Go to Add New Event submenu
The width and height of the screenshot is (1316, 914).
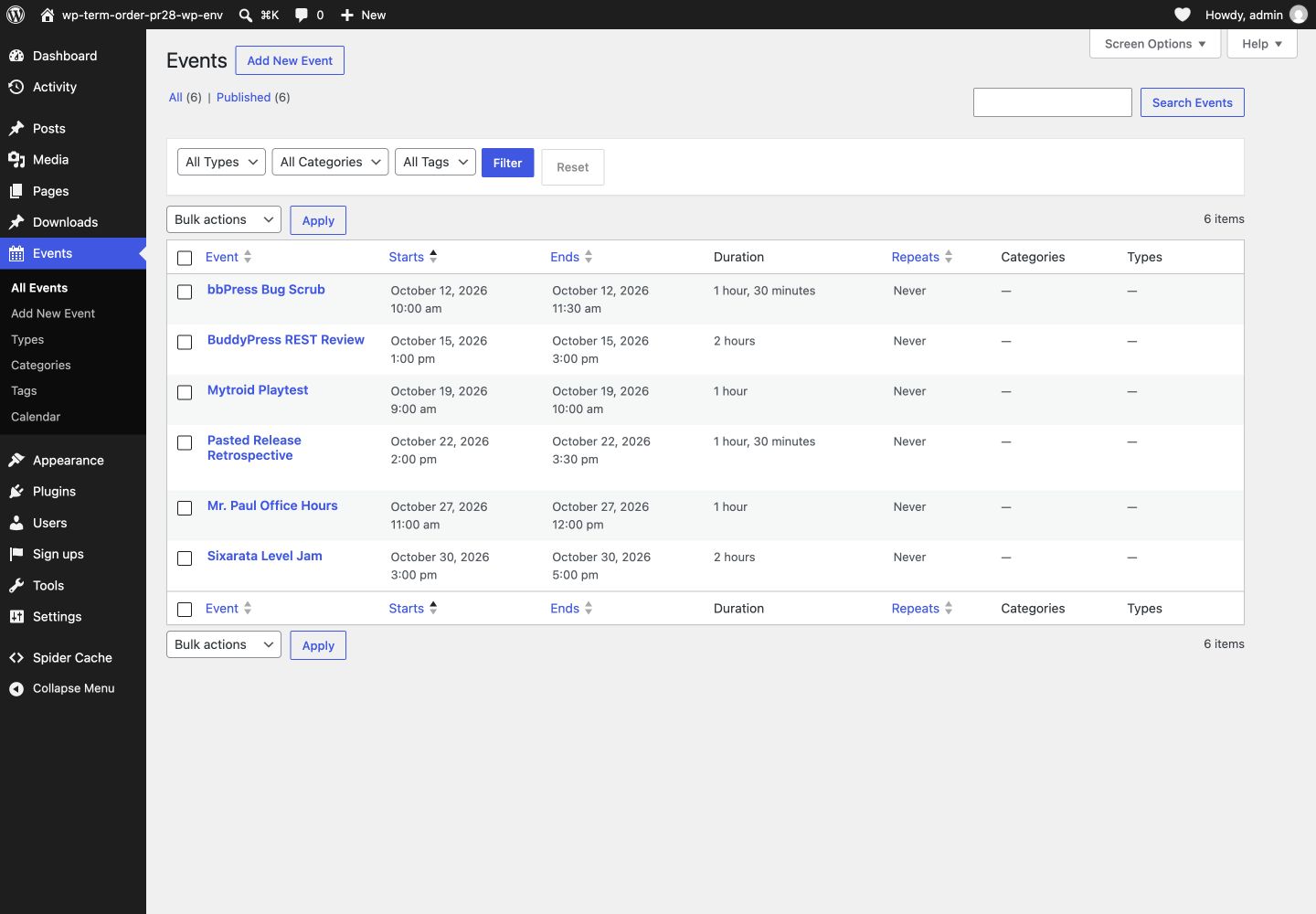[x=53, y=314]
